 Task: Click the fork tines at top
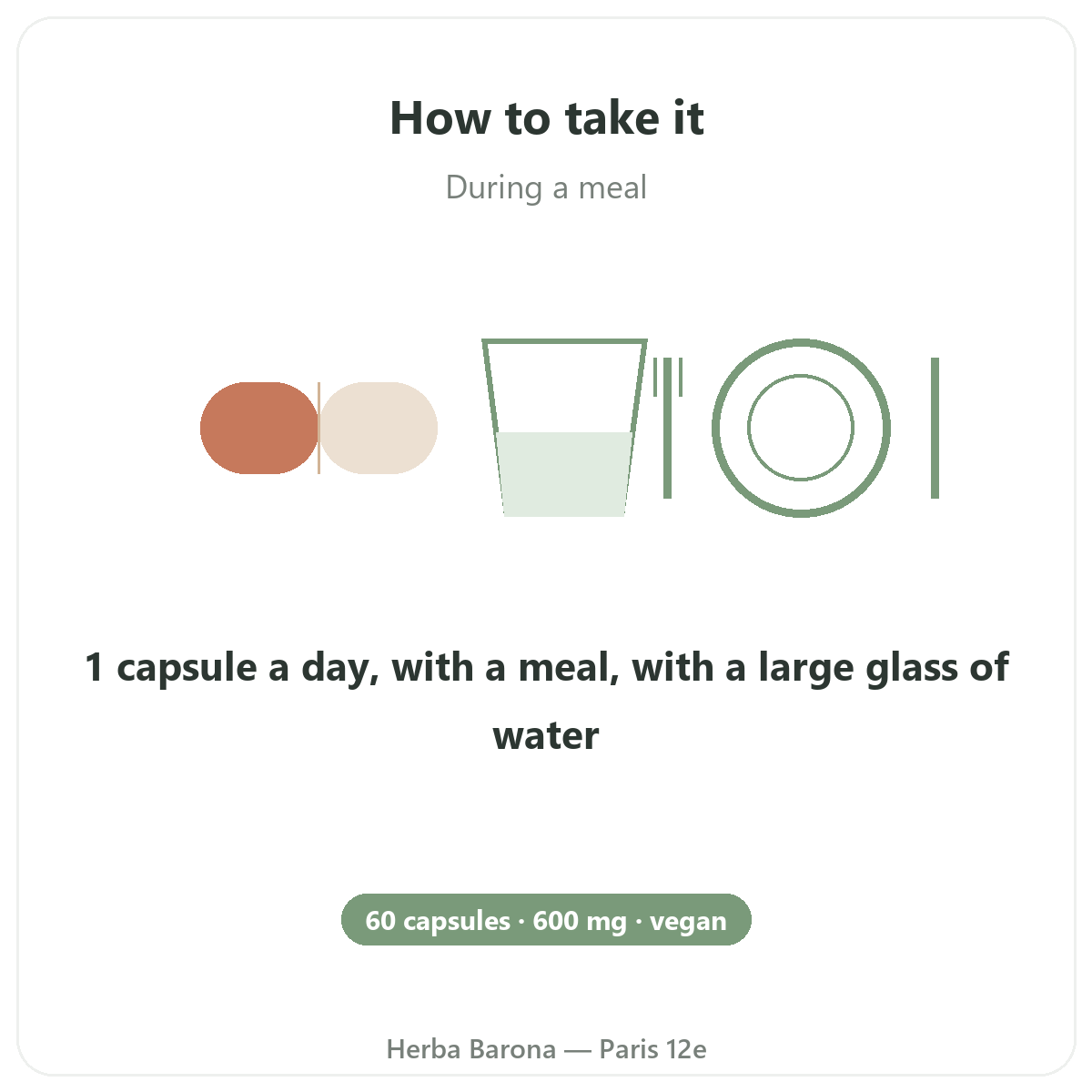(x=668, y=377)
